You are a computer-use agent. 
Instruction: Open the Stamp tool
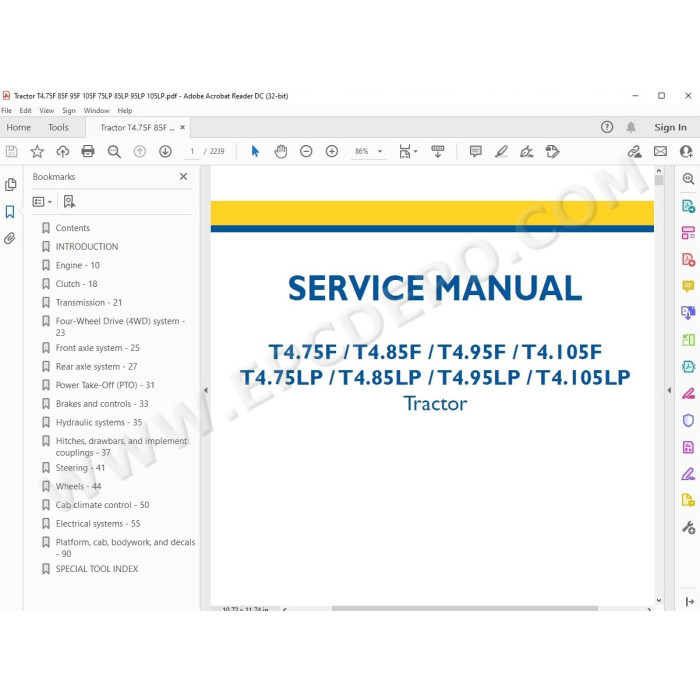click(x=552, y=152)
